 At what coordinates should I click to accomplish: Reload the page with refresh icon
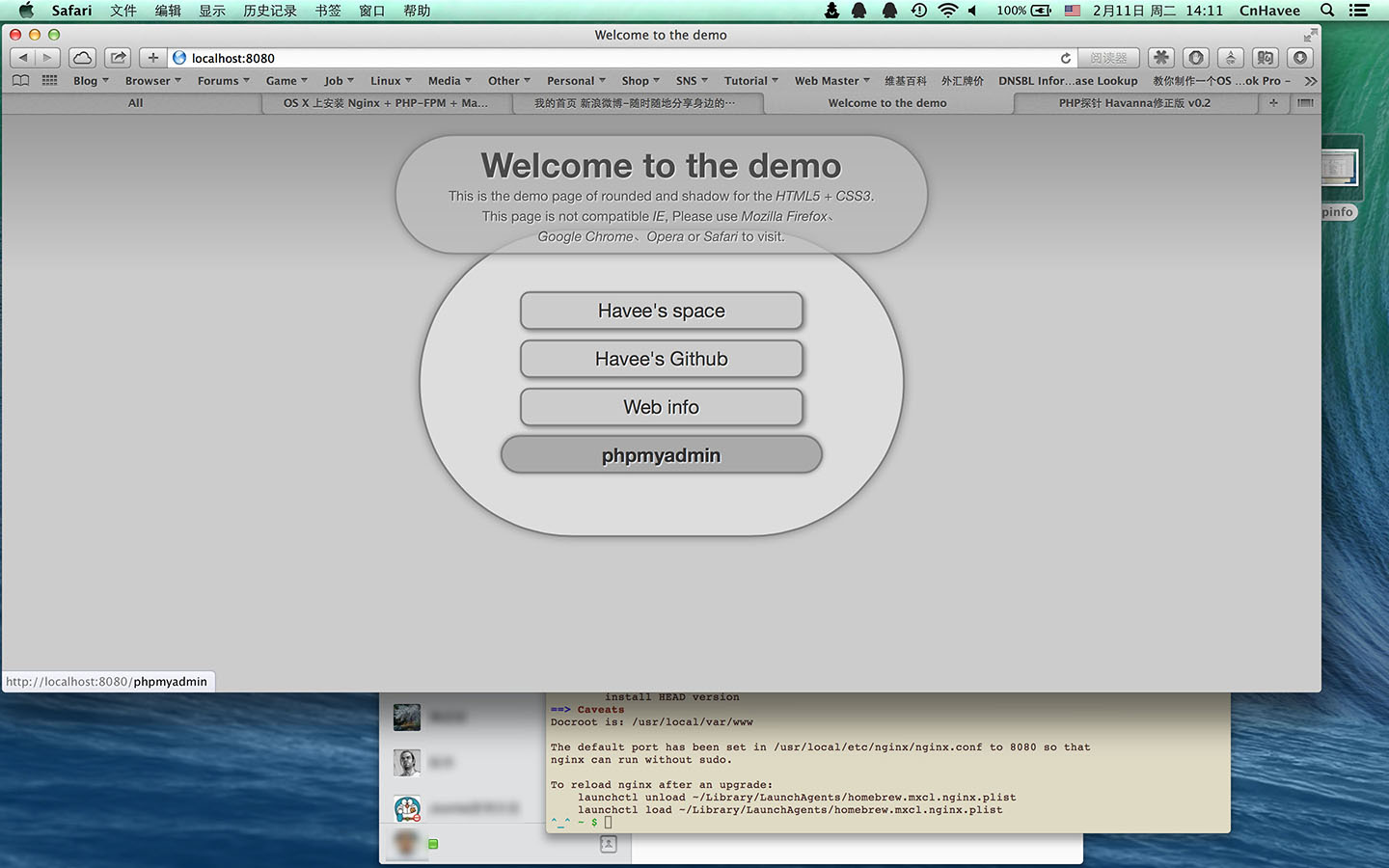tap(1066, 58)
